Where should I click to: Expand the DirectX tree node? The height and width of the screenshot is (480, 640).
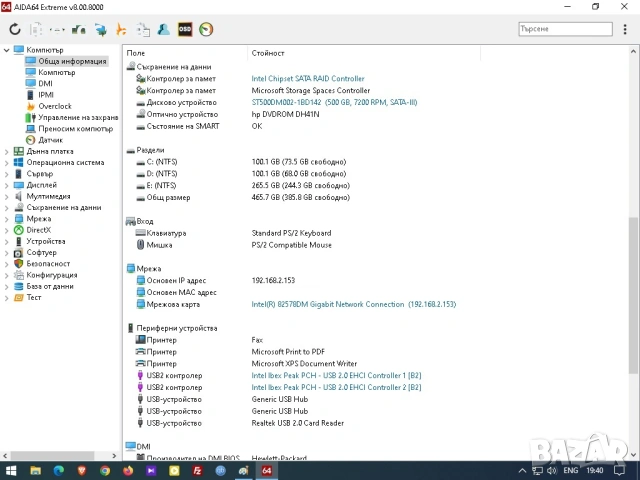(x=6, y=230)
